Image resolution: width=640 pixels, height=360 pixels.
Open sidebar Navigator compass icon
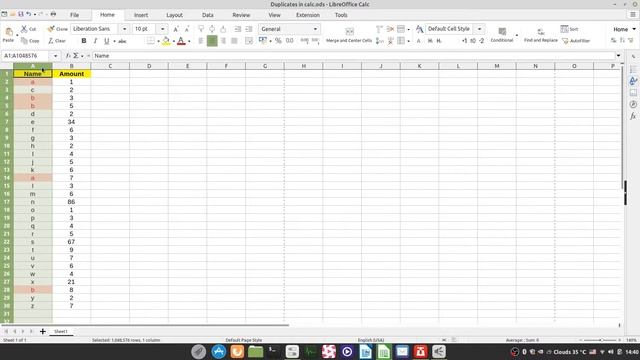click(x=633, y=104)
